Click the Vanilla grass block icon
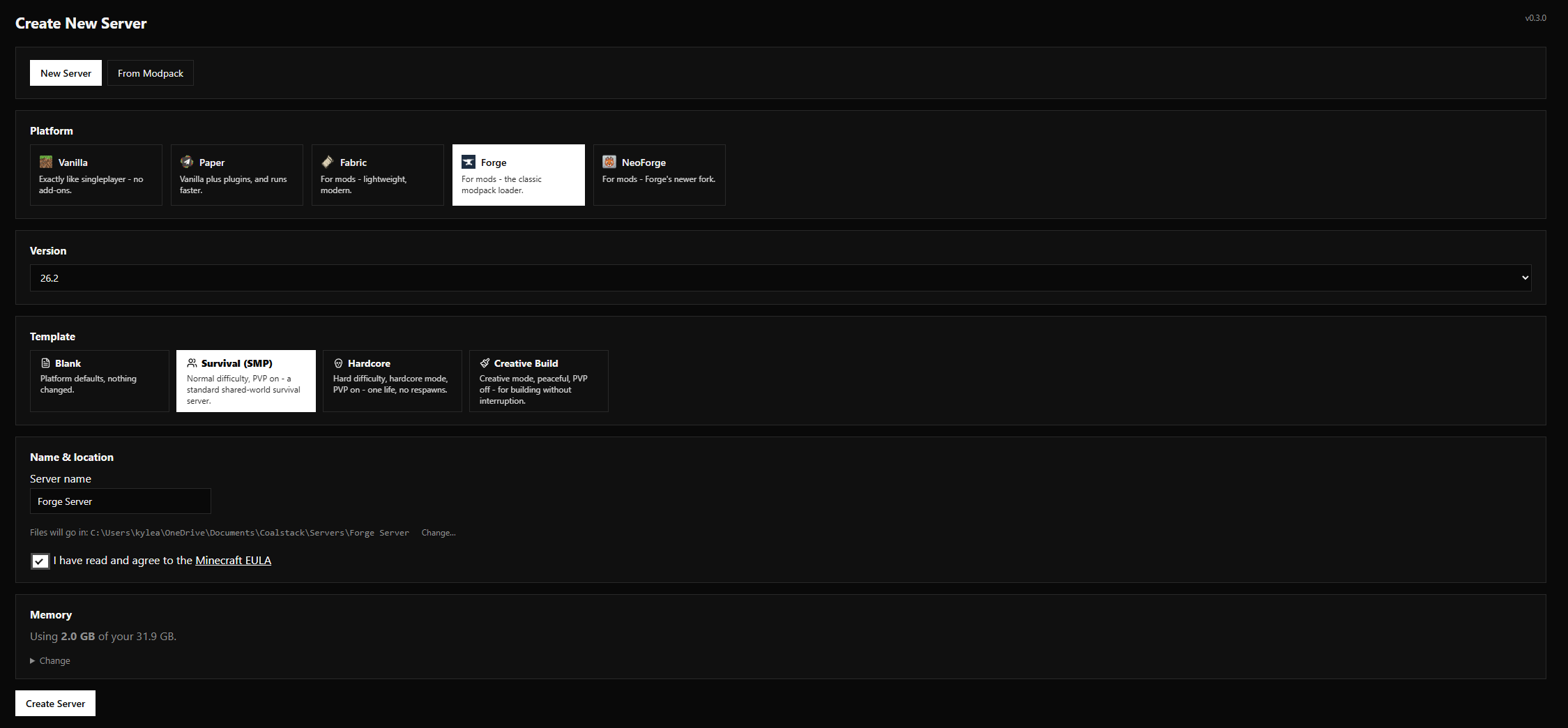The width and height of the screenshot is (1568, 728). click(x=46, y=162)
